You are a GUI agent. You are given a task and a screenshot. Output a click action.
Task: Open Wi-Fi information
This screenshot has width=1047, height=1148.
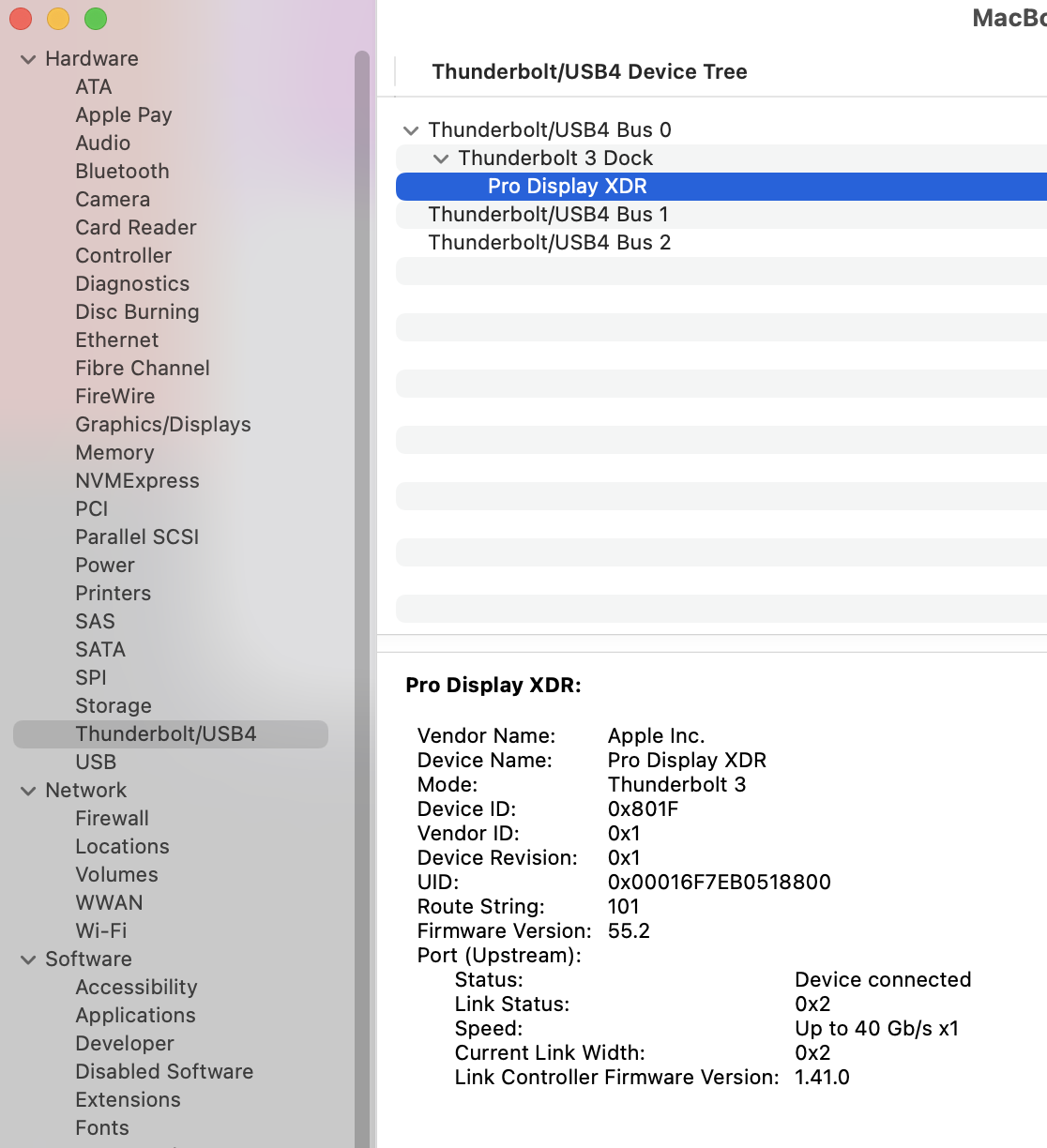coord(101,931)
